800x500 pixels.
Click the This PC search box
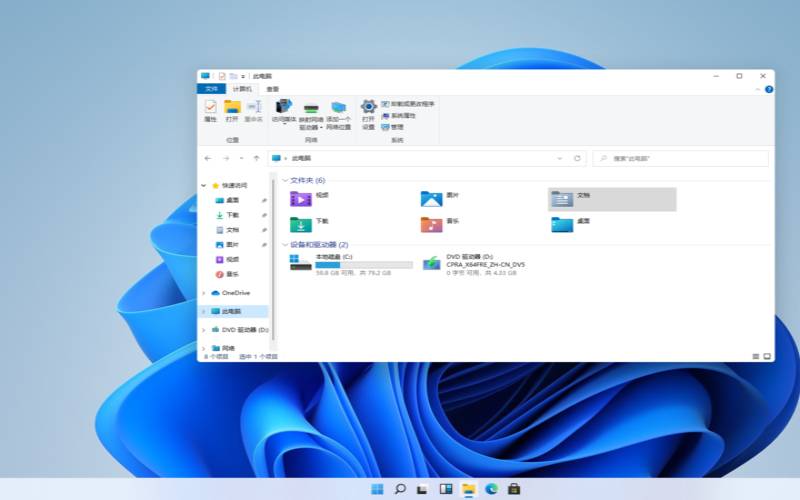tap(681, 158)
